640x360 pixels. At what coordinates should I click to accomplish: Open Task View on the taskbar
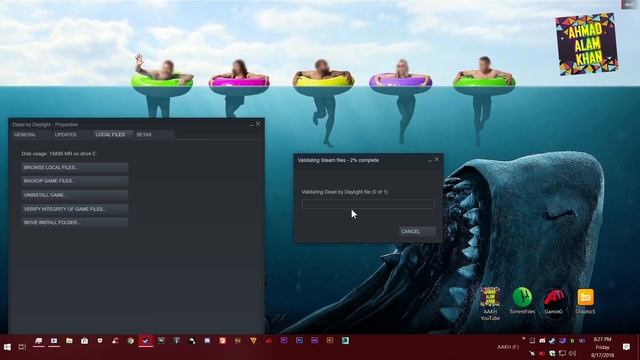pos(22,347)
